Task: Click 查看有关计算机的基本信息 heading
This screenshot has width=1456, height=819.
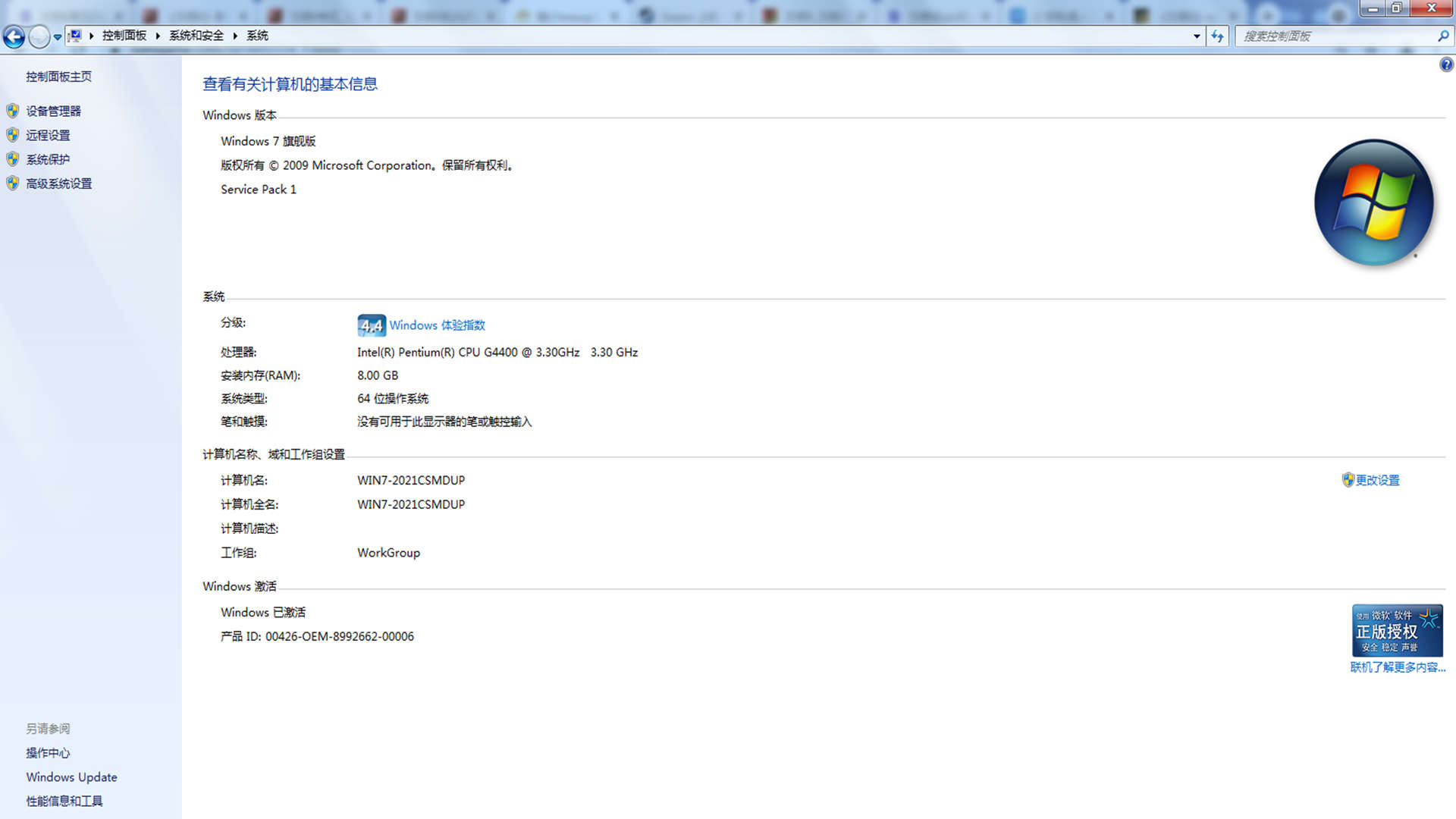Action: point(290,84)
